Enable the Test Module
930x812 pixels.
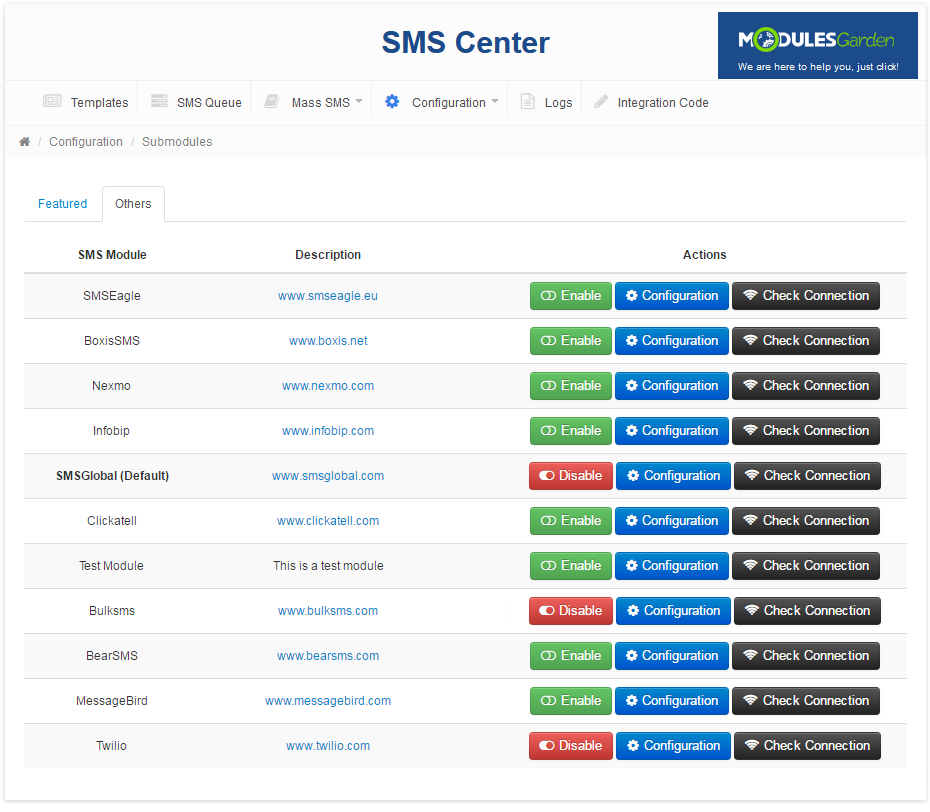point(571,566)
